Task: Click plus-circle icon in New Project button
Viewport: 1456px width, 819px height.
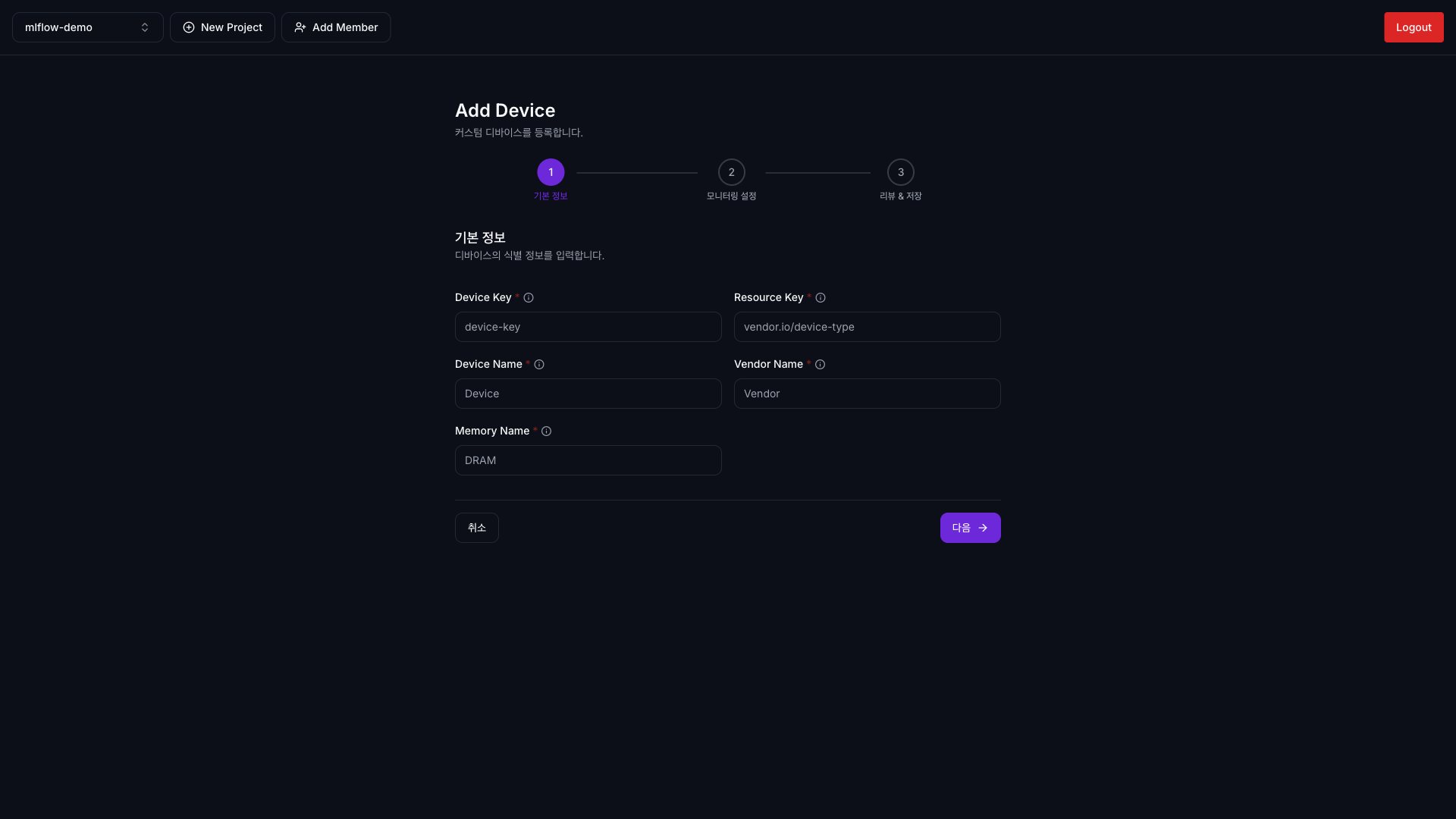Action: click(x=189, y=27)
